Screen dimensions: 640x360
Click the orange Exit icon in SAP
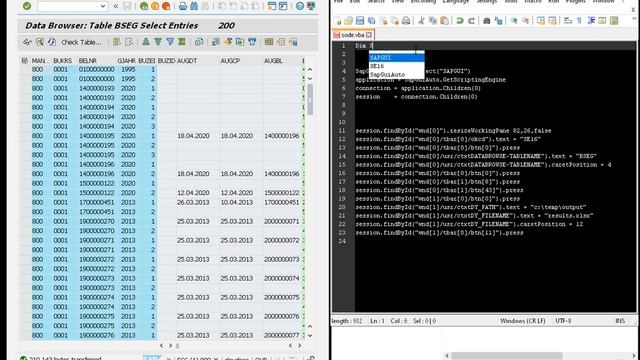(155, 6)
